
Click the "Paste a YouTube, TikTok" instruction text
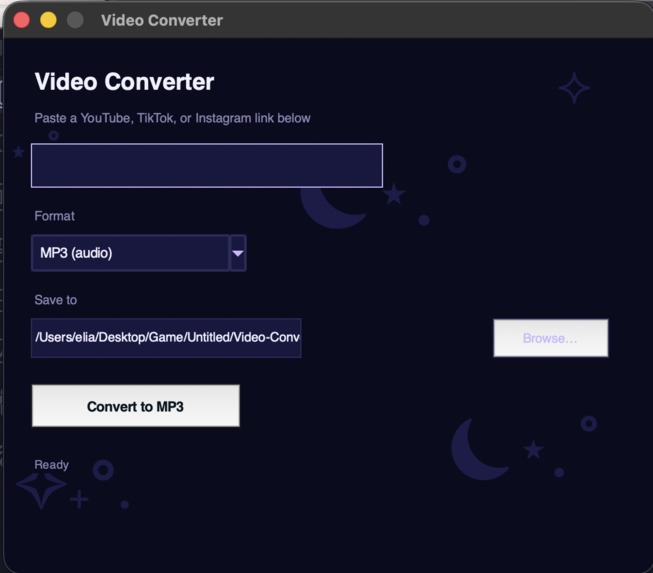(x=172, y=118)
